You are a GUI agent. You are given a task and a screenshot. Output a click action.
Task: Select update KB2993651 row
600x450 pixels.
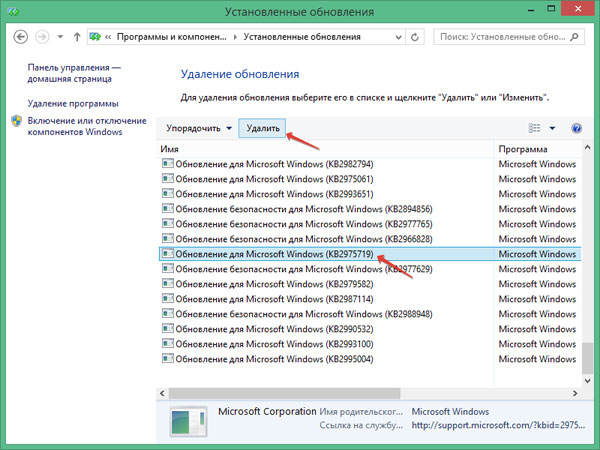(x=370, y=194)
